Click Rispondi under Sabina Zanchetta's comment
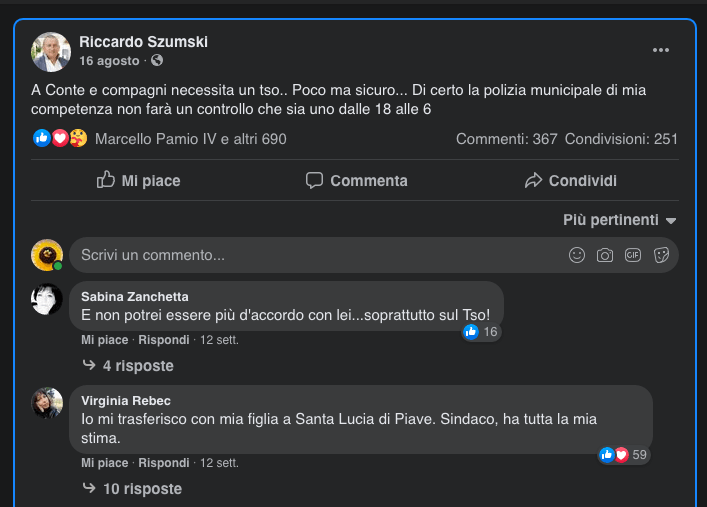 pos(163,340)
